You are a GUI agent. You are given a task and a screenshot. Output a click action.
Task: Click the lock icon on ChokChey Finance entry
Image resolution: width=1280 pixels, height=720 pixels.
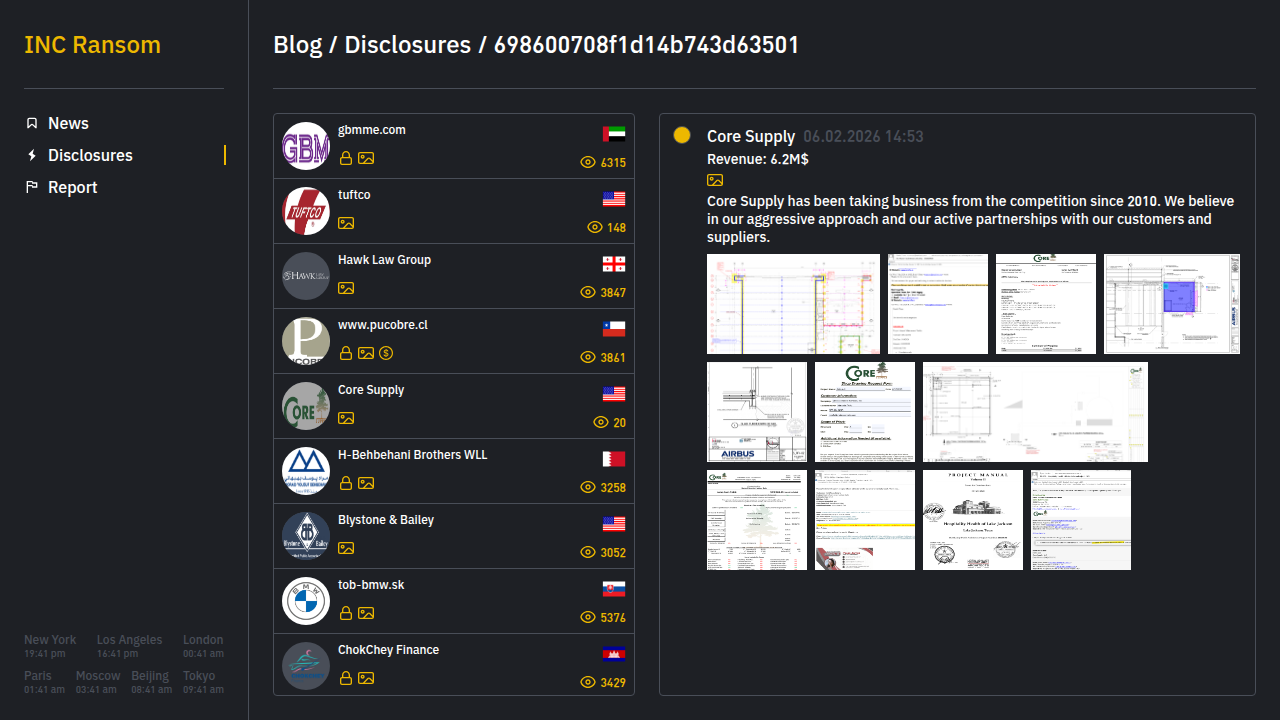point(346,678)
